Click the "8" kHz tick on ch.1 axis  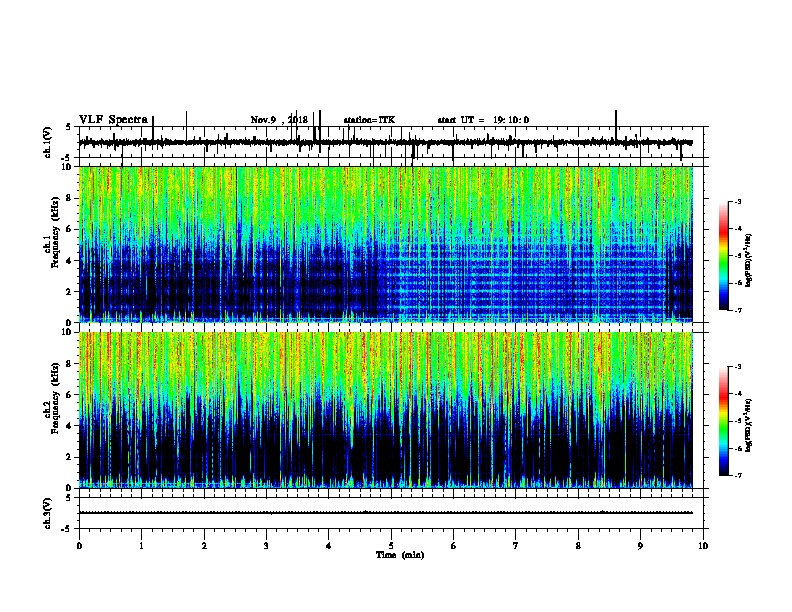click(70, 198)
